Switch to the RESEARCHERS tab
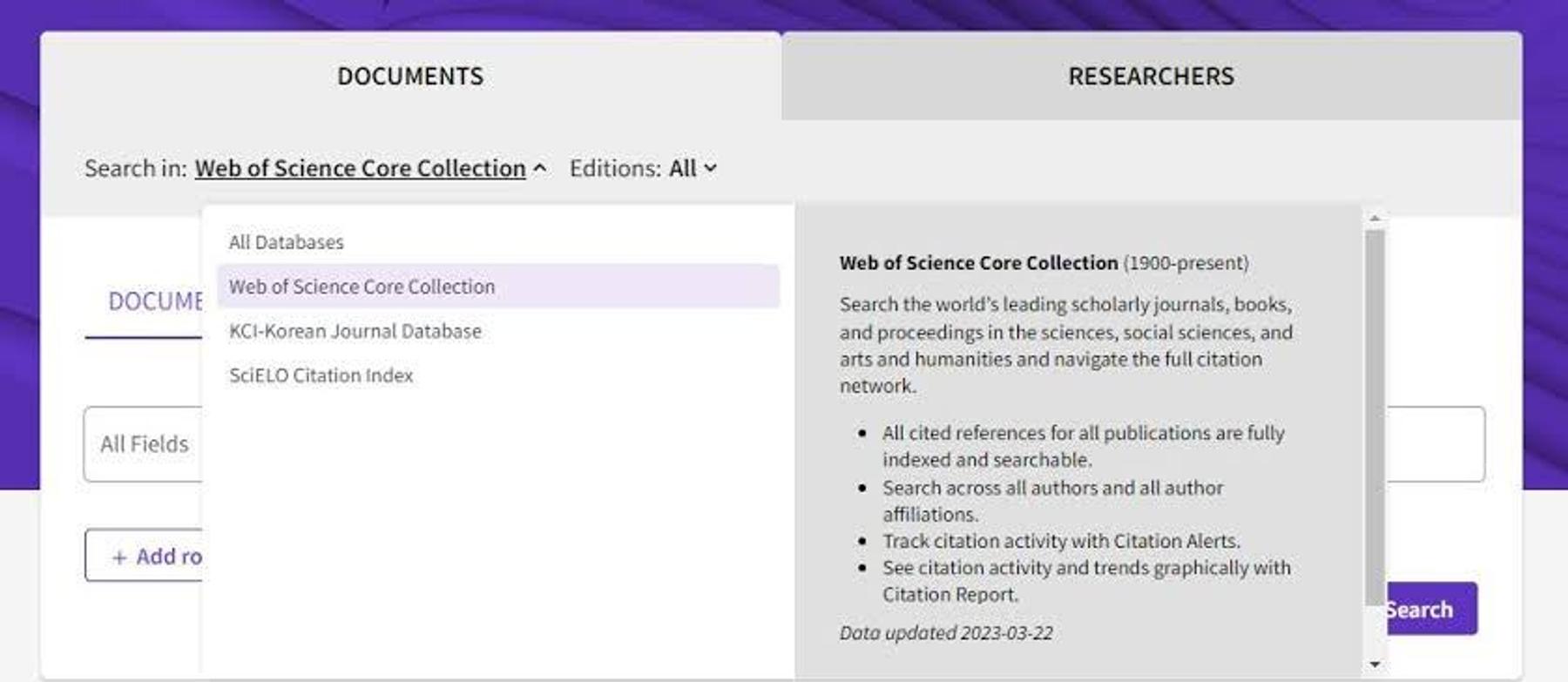 (1152, 77)
